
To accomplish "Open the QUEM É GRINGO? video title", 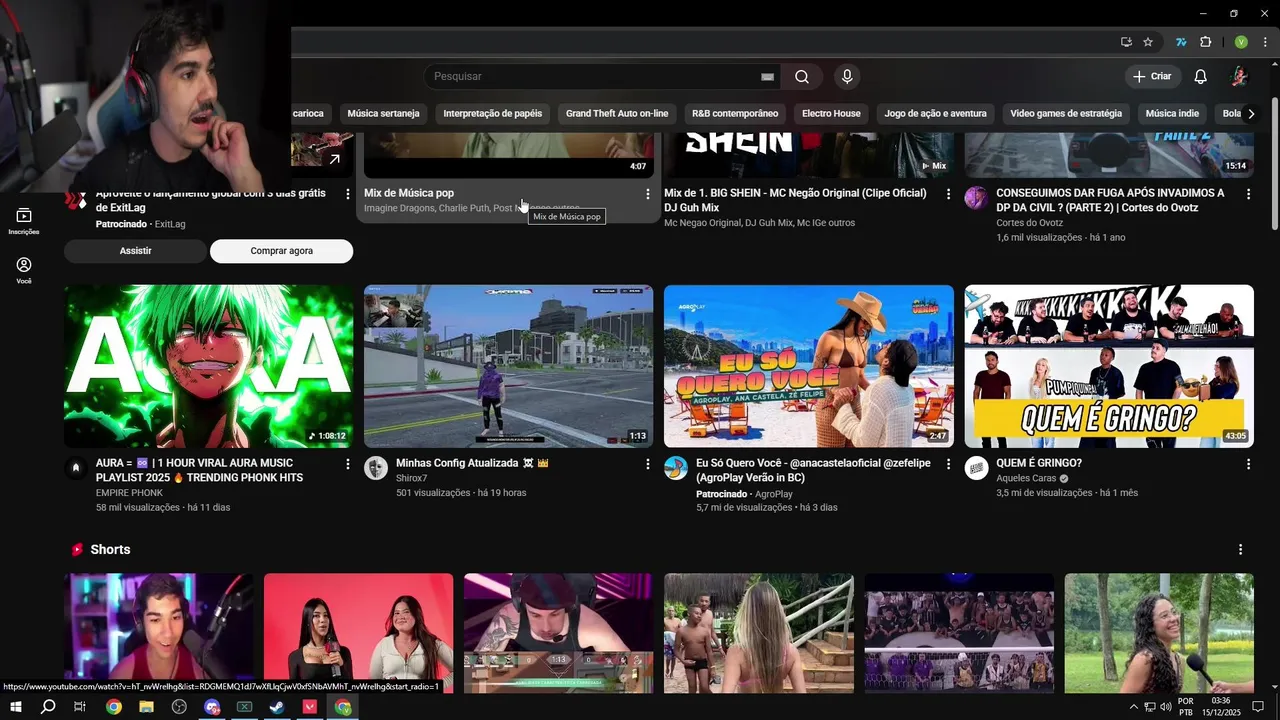I will [x=1039, y=463].
